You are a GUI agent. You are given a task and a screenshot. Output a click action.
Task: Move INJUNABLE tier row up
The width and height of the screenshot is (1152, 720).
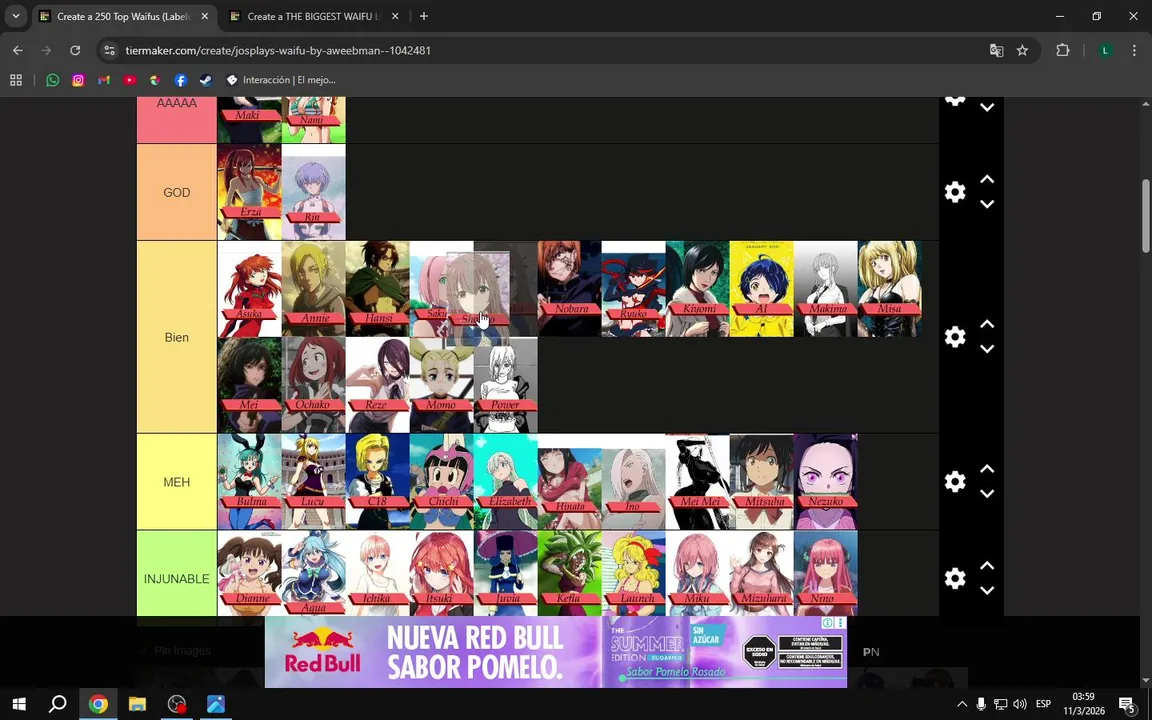pyautogui.click(x=987, y=566)
